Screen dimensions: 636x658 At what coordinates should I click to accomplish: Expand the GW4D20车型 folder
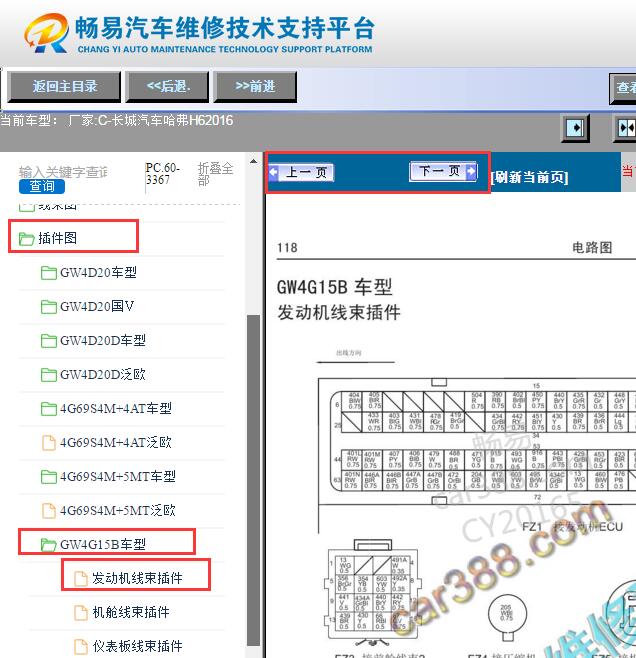(98, 273)
